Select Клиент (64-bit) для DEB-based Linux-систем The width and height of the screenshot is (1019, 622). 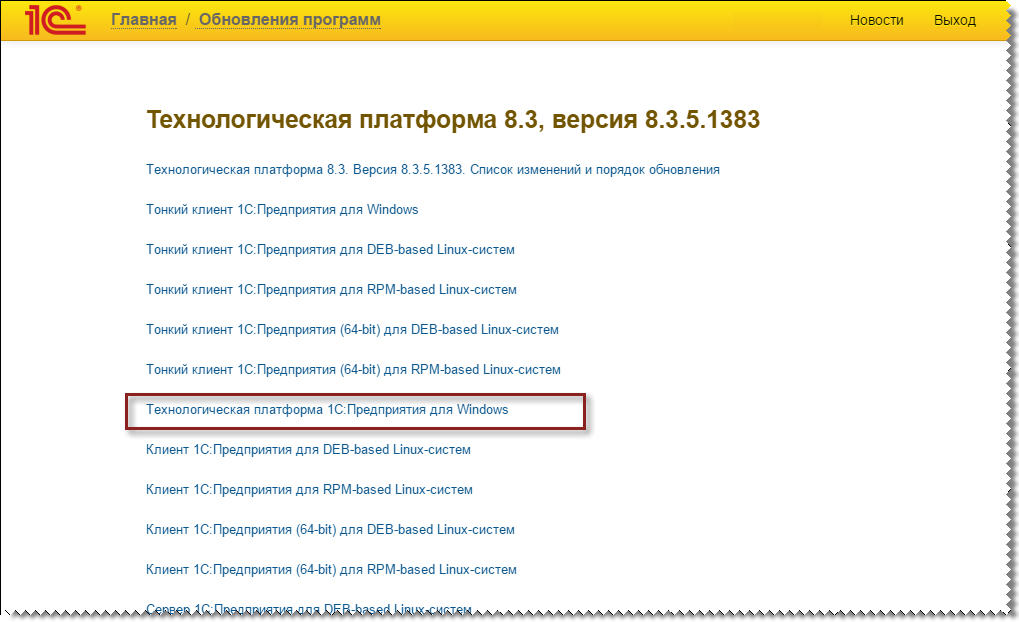[x=330, y=529]
